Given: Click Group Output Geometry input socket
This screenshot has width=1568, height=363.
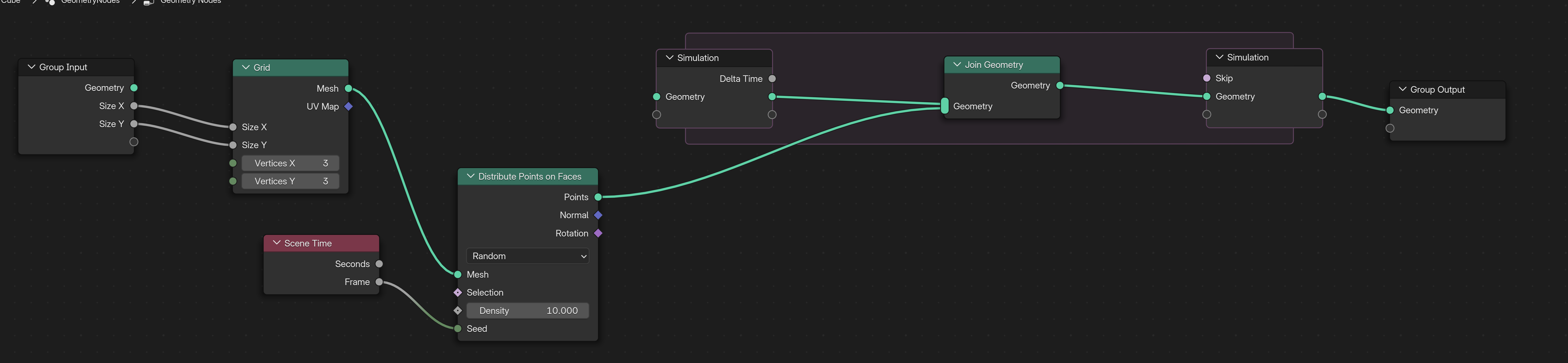Looking at the screenshot, I should [x=1390, y=110].
